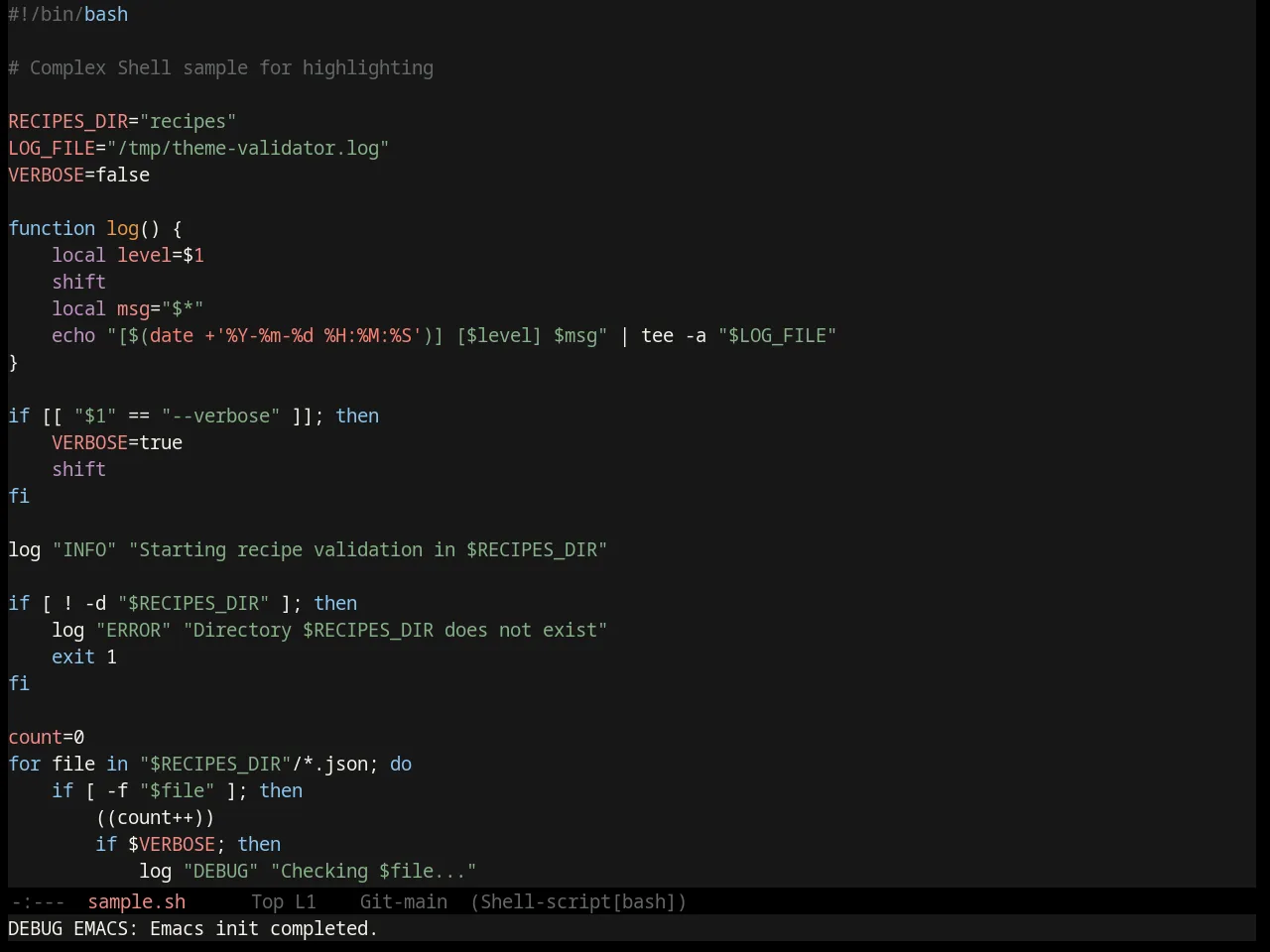
Task: Click the "recipes" string value
Action: tap(188, 121)
